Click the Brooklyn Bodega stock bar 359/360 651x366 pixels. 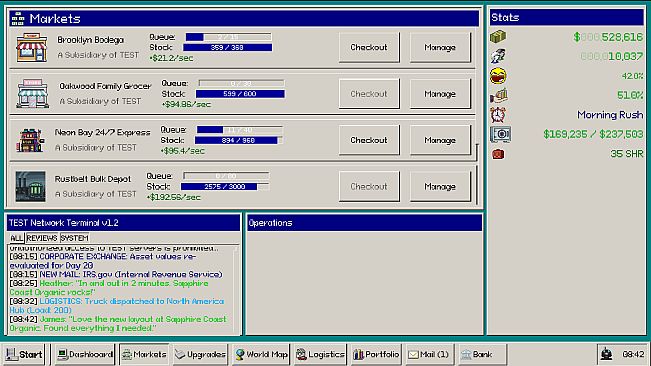(x=228, y=47)
